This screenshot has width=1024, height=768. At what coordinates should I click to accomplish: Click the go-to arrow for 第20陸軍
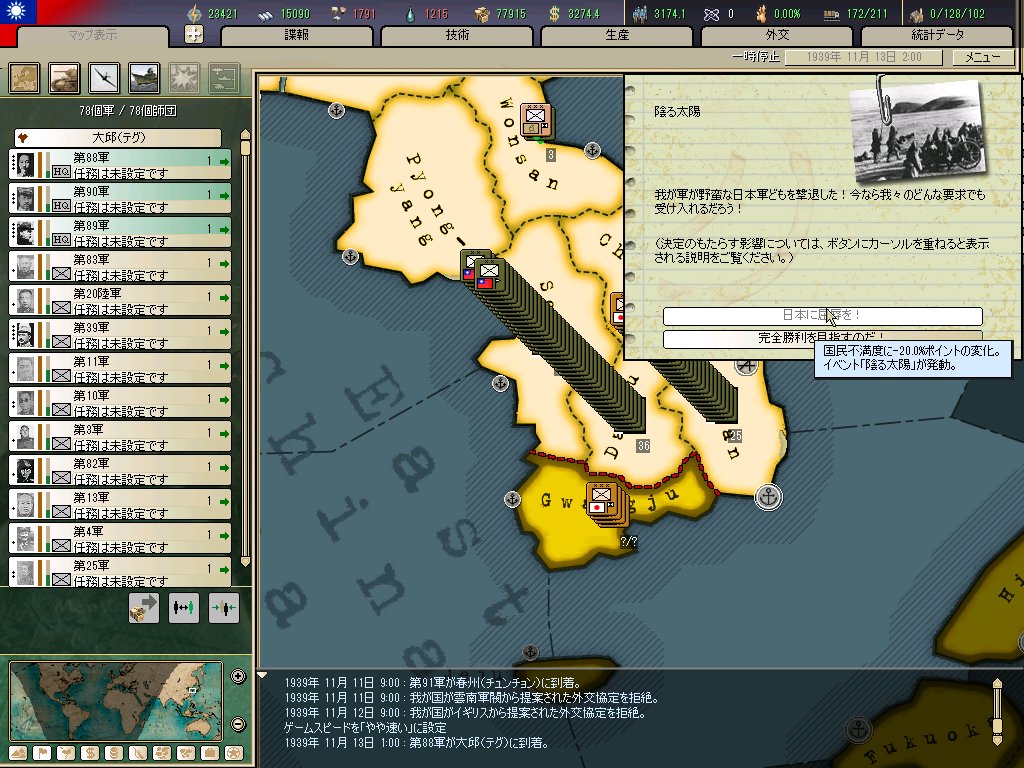point(224,297)
